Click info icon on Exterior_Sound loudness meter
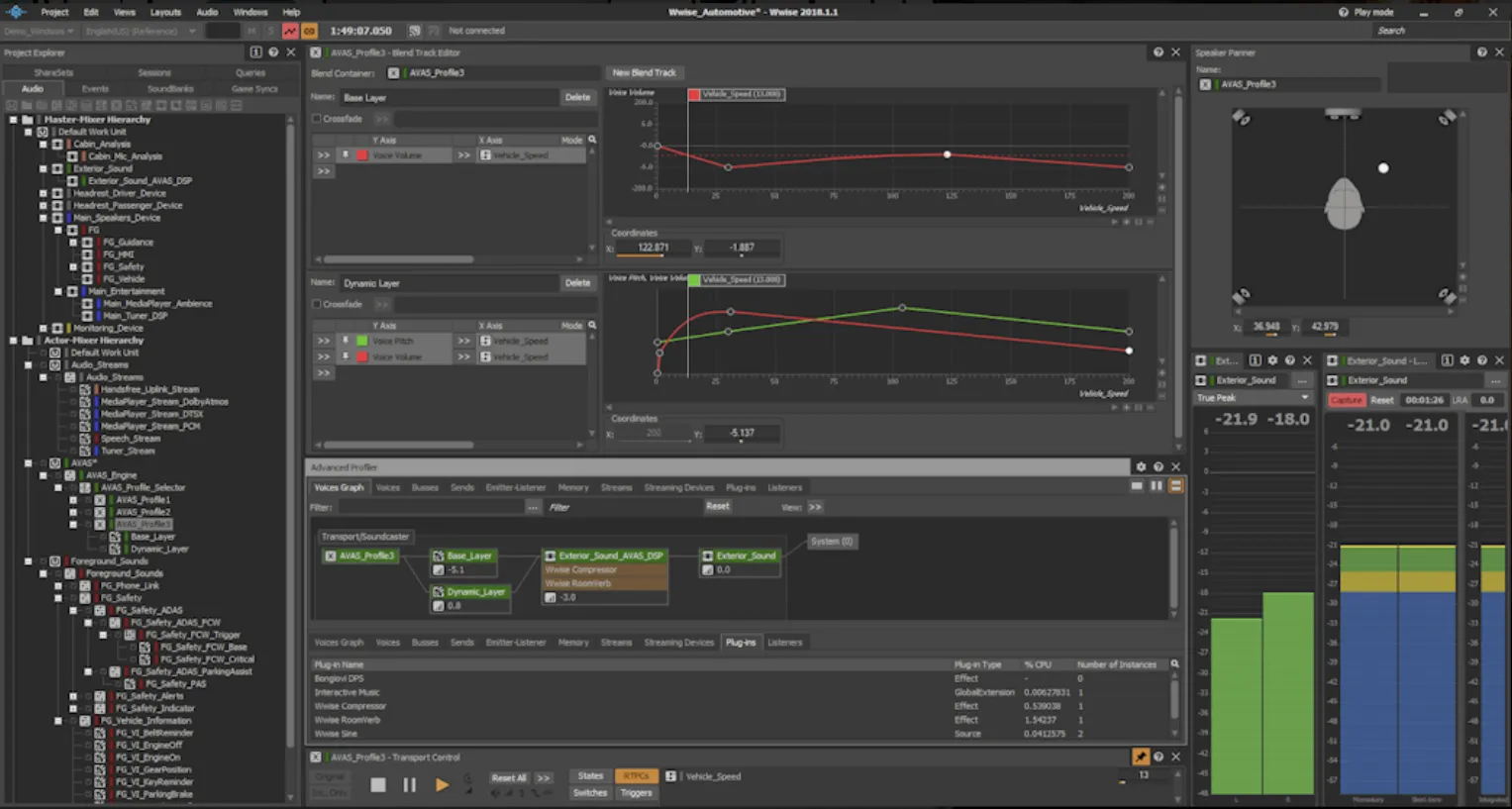This screenshot has height=809, width=1512. 1448,360
